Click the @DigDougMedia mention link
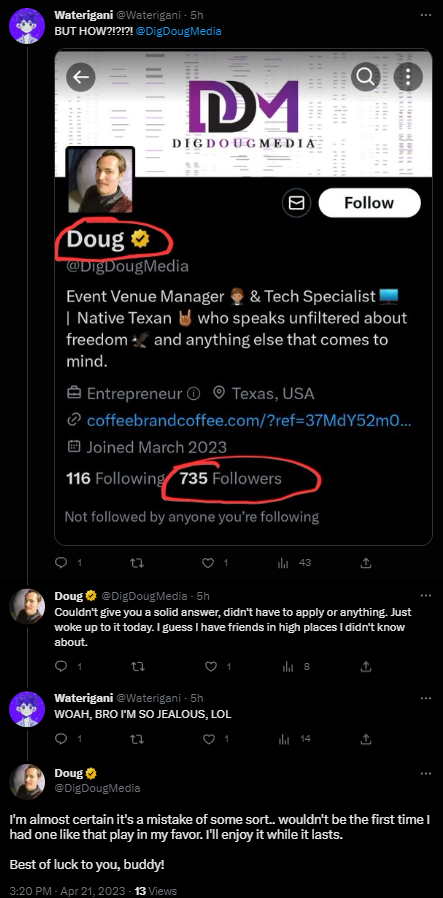The height and width of the screenshot is (898, 443). pyautogui.click(x=179, y=31)
